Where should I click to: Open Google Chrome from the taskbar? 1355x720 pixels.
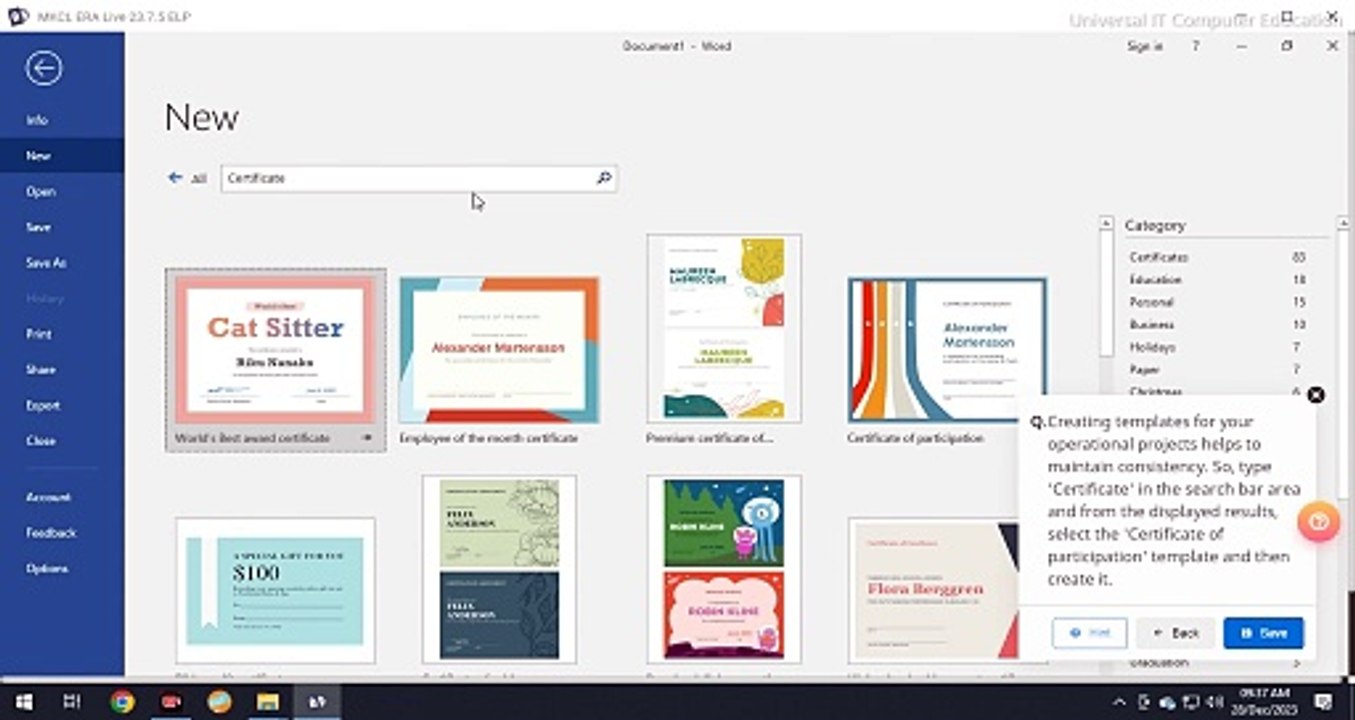122,702
